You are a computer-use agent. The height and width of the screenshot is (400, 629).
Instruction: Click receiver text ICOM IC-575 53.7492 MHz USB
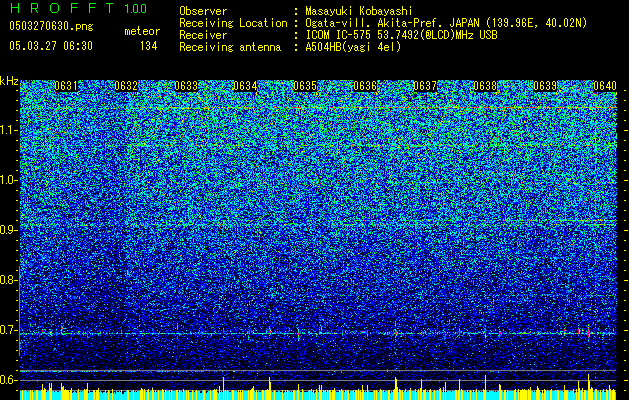[x=401, y=35]
